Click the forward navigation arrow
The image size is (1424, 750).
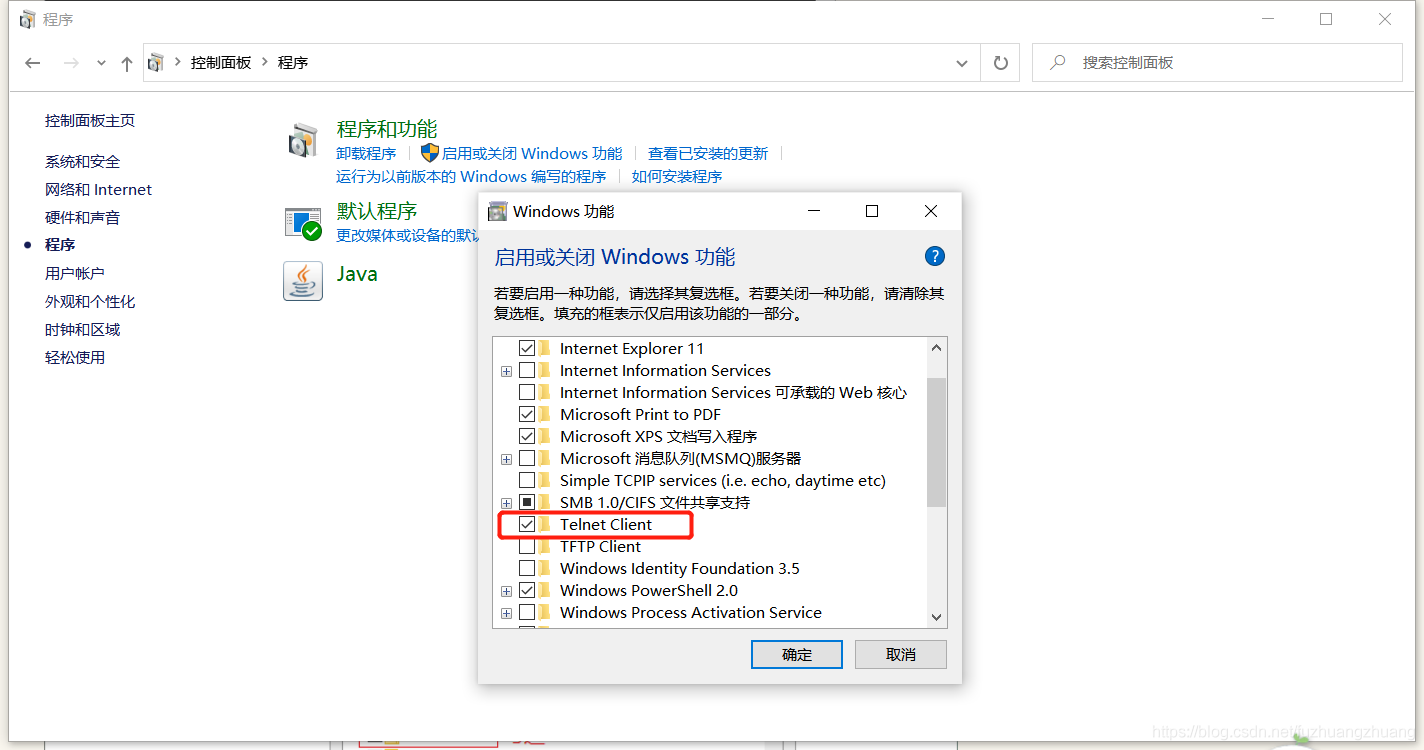click(x=71, y=63)
